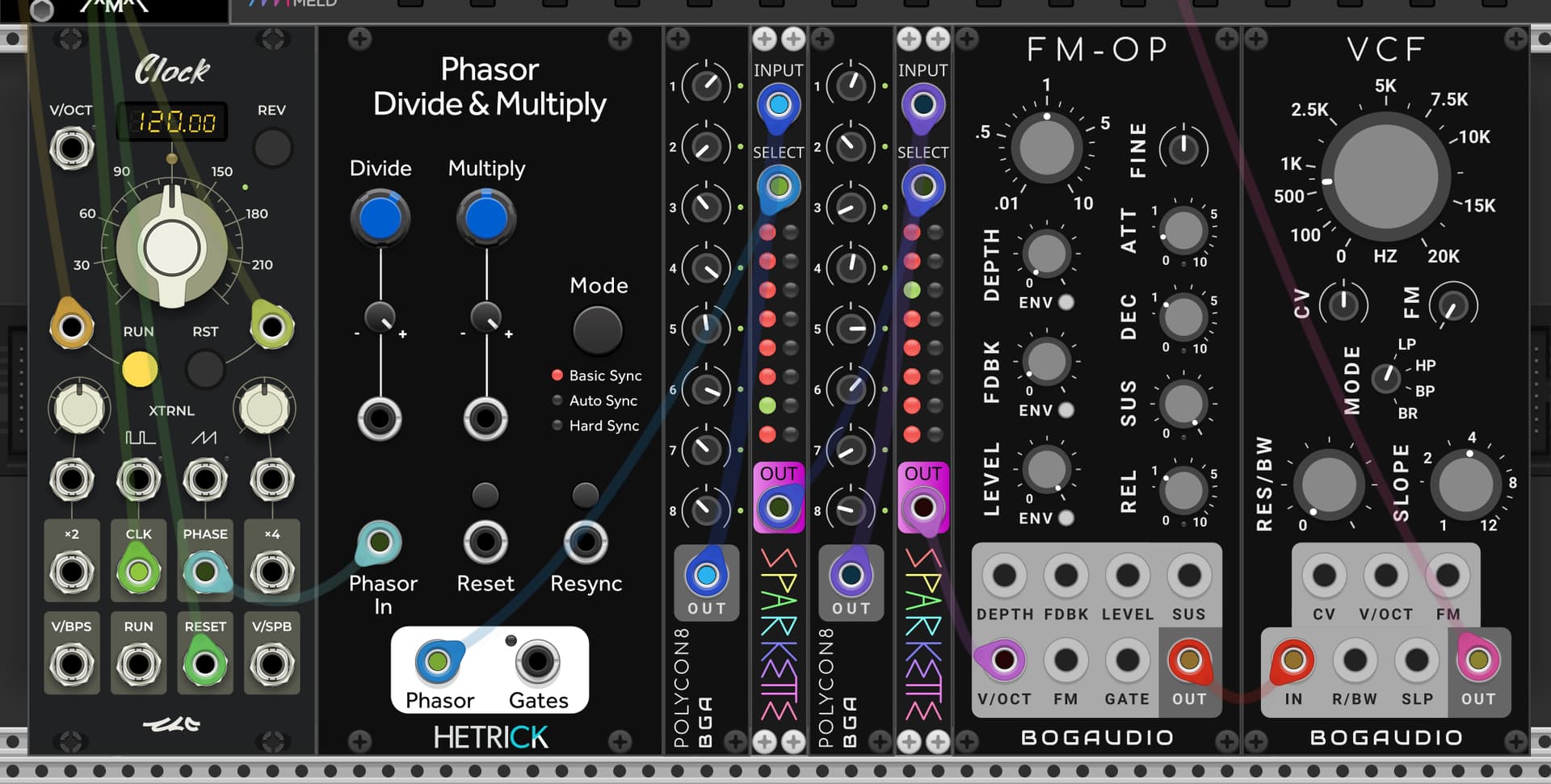Click the V/BPS jack on Clock module
1551x784 pixels.
(72, 665)
